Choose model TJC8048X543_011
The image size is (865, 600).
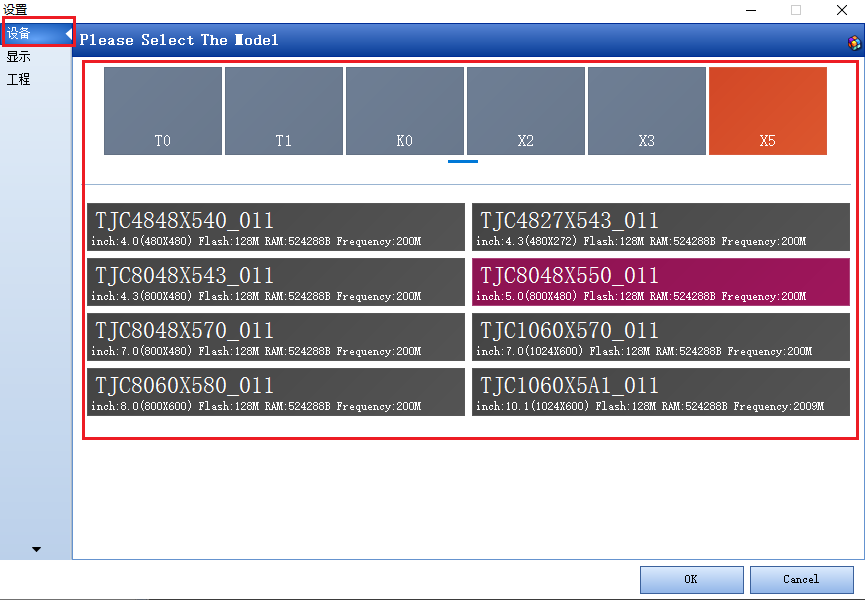pyautogui.click(x=276, y=282)
